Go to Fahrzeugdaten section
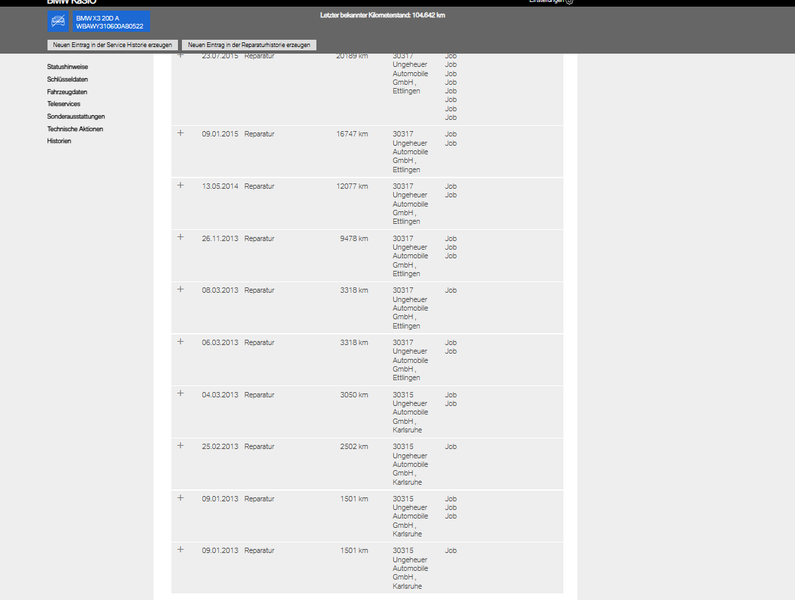 click(67, 92)
